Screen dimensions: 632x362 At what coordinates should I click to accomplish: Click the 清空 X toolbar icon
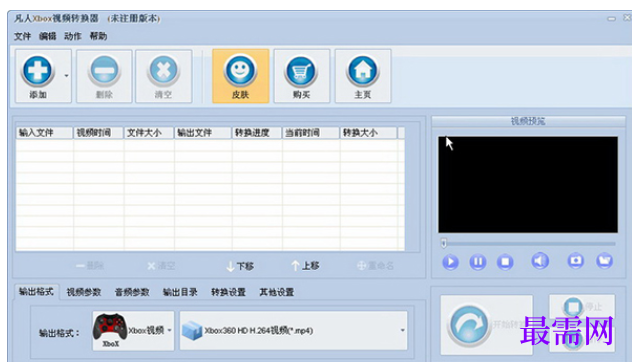tap(163, 71)
